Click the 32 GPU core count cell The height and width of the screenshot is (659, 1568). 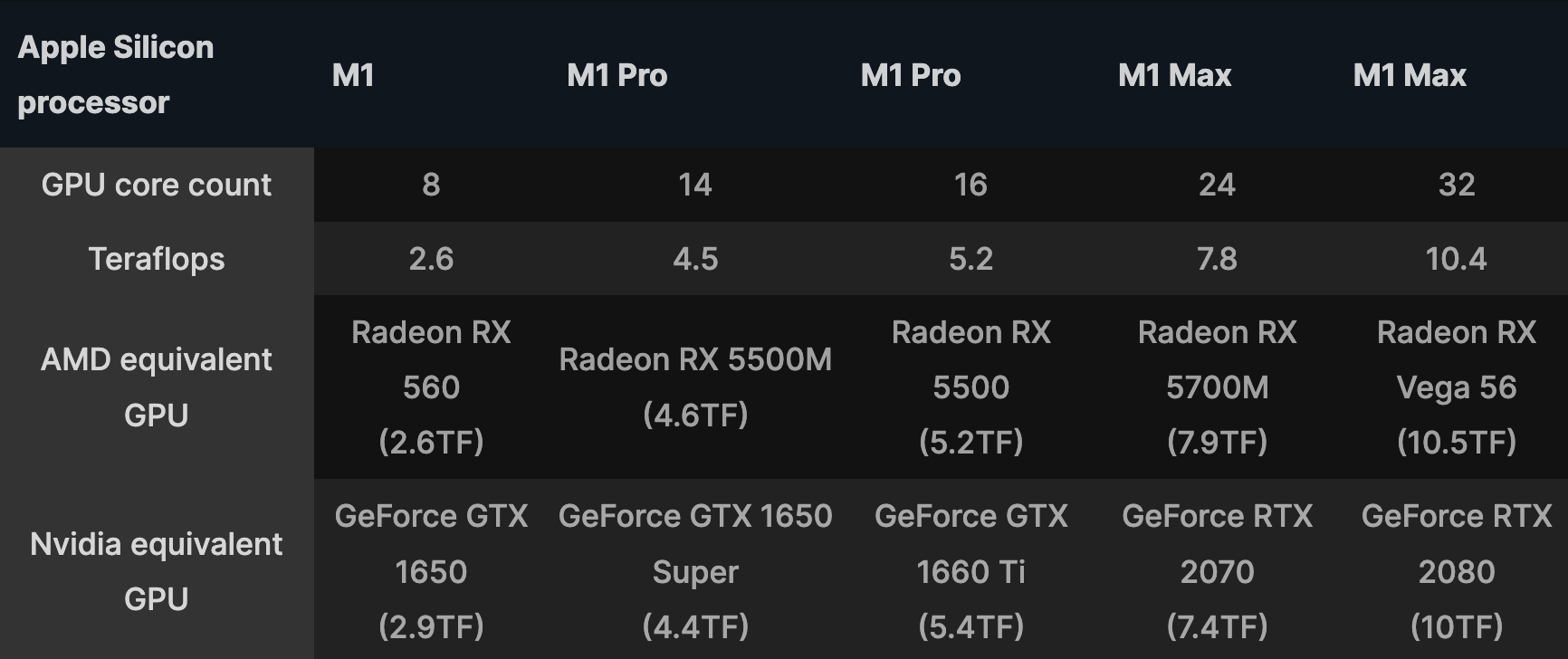1457,185
